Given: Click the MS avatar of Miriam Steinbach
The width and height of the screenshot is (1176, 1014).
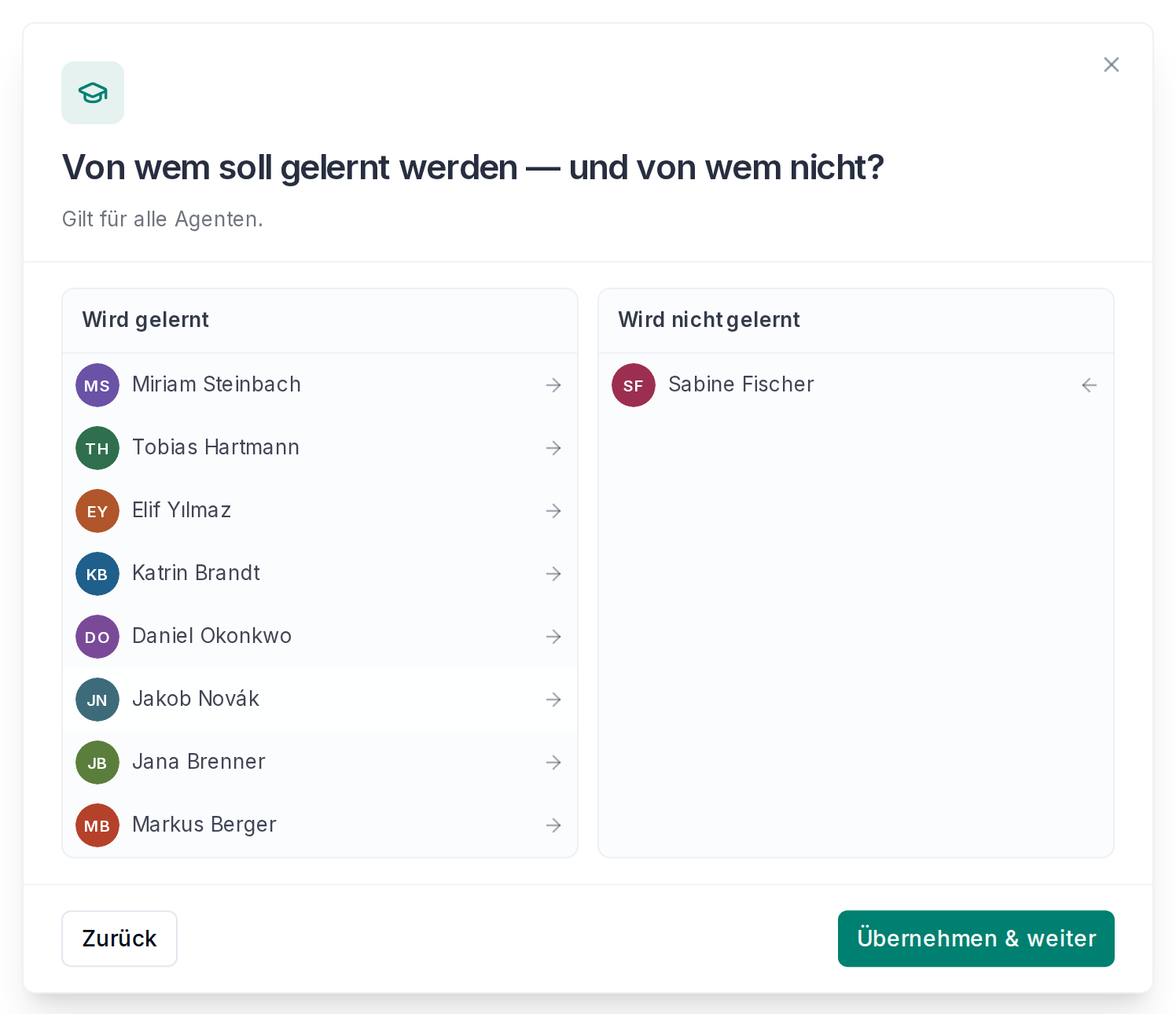Looking at the screenshot, I should coord(97,385).
